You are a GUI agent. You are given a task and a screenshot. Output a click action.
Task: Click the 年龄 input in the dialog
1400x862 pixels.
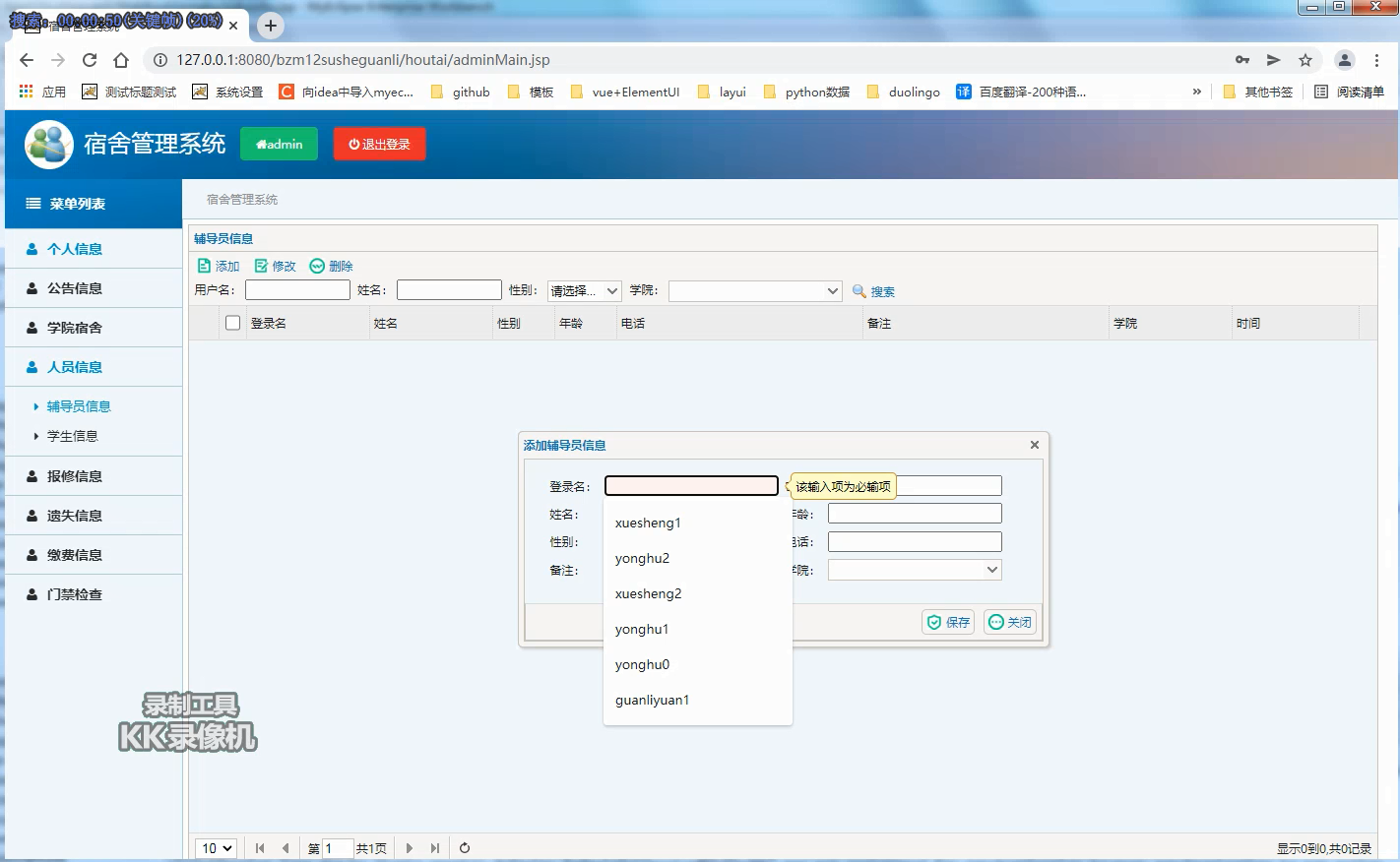point(915,514)
